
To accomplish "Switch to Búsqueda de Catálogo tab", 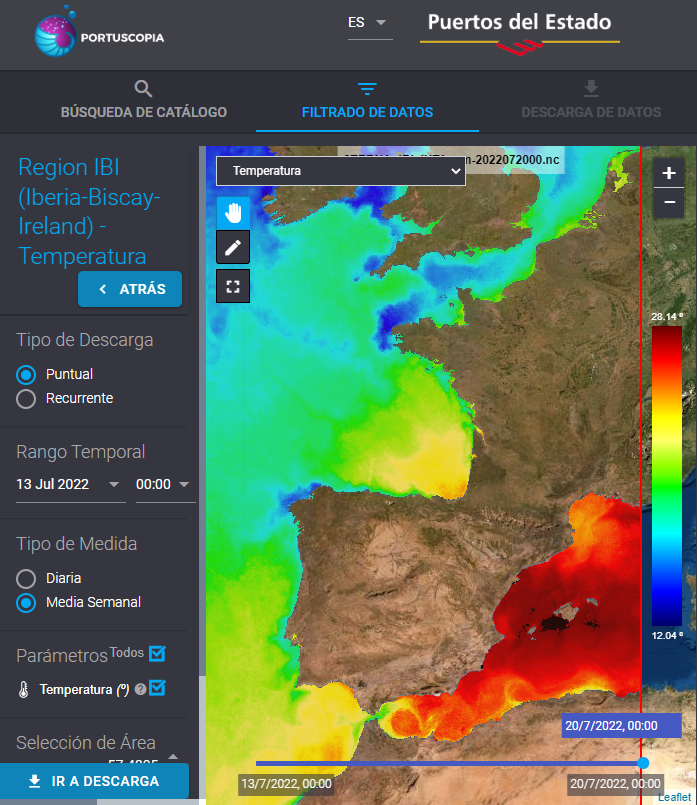I will click(144, 101).
